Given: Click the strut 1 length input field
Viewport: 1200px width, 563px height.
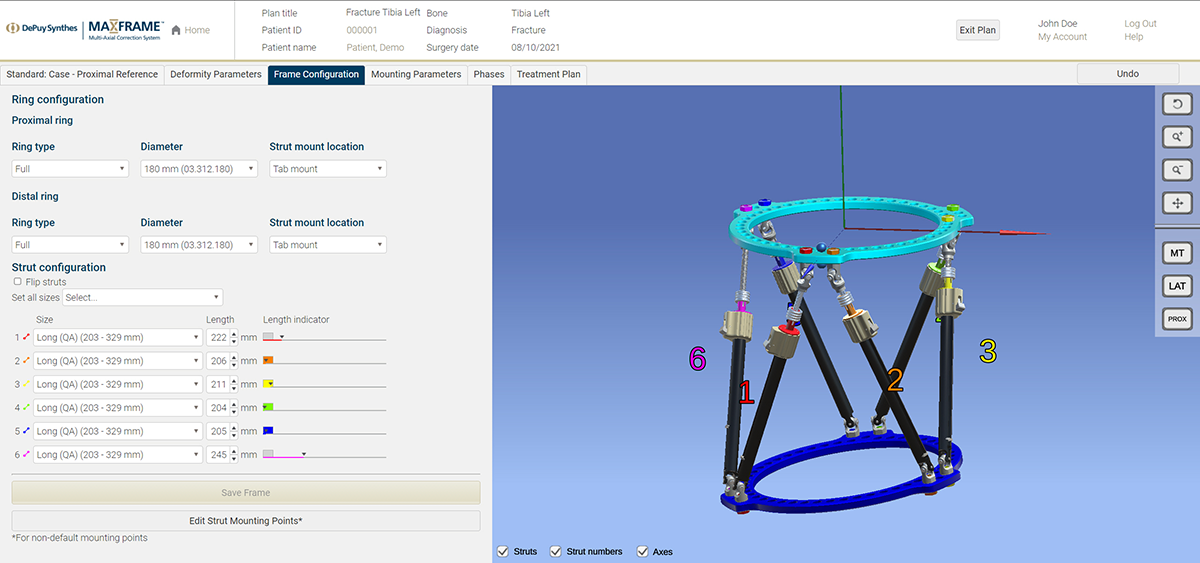Looking at the screenshot, I should click(x=218, y=338).
